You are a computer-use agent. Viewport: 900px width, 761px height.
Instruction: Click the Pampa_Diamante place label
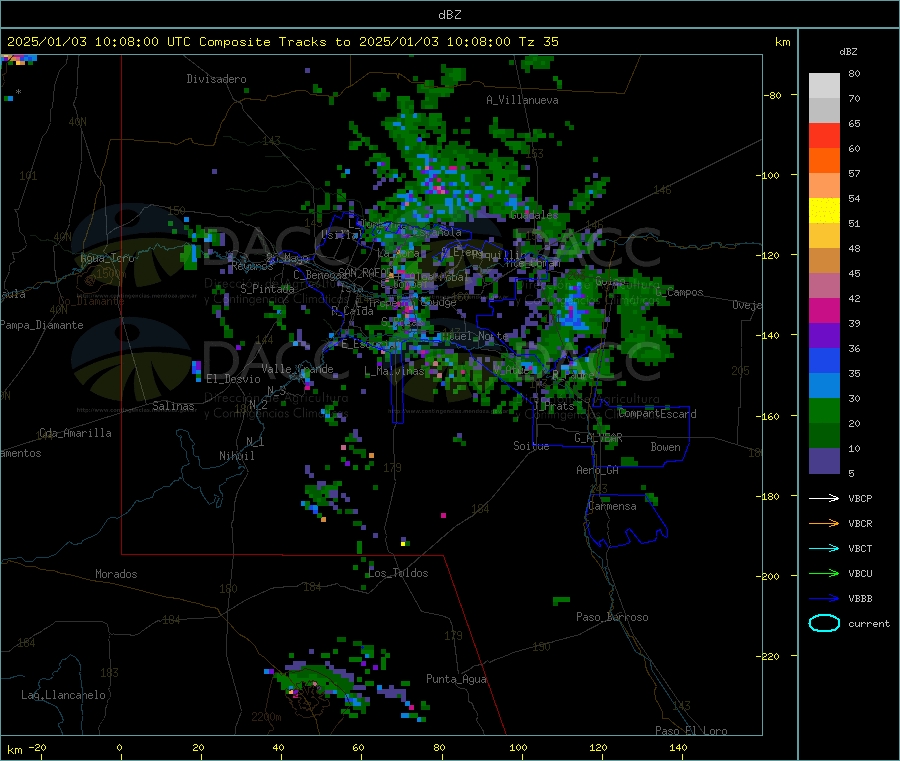tap(41, 325)
